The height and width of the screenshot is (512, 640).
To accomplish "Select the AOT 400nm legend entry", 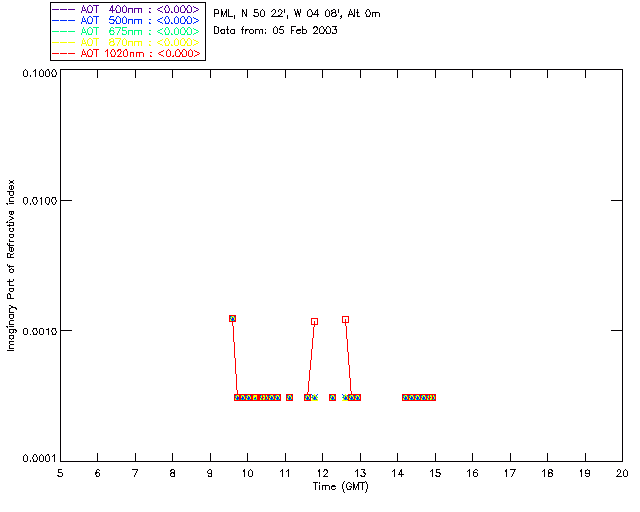I will [x=126, y=9].
